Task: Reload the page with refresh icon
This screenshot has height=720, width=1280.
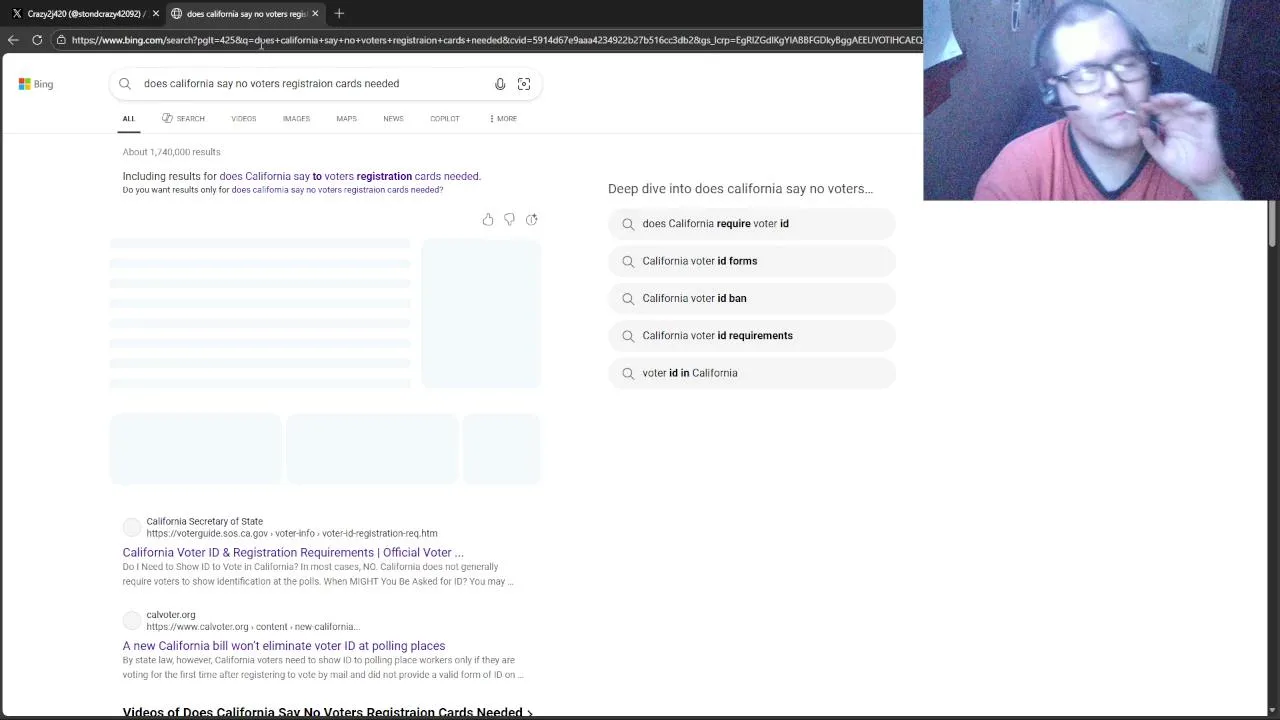Action: 37,40
